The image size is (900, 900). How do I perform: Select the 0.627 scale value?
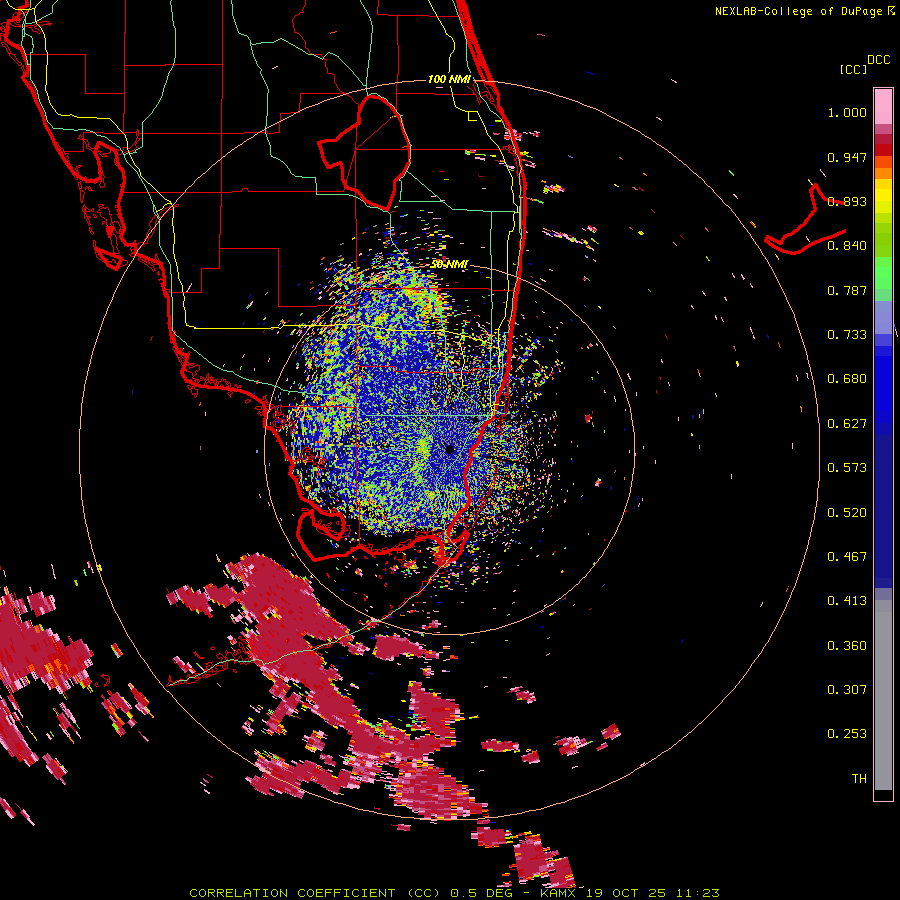click(x=847, y=424)
